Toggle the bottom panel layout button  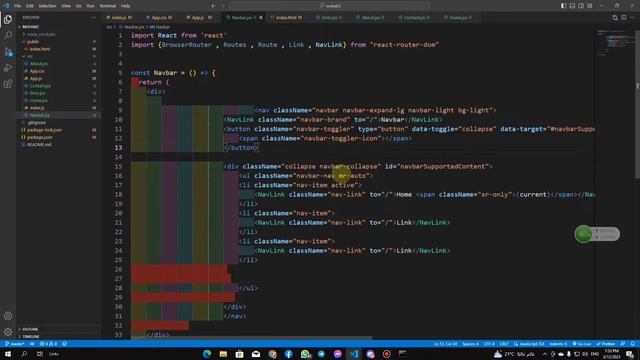coord(572,6)
